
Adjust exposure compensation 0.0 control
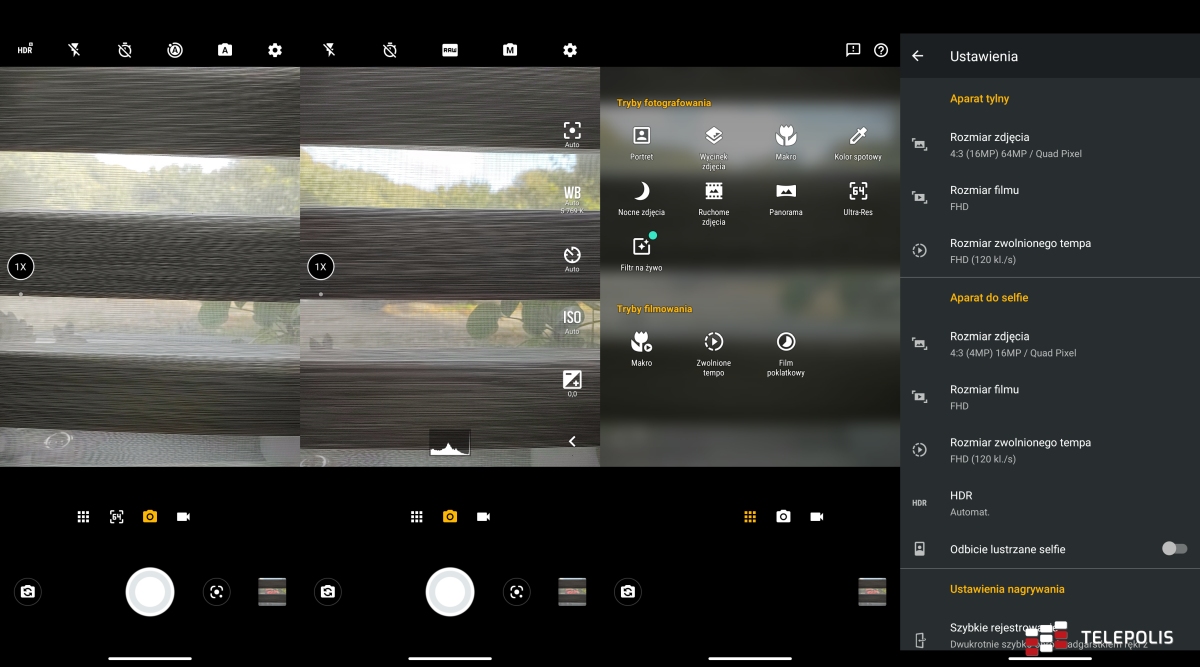point(572,381)
